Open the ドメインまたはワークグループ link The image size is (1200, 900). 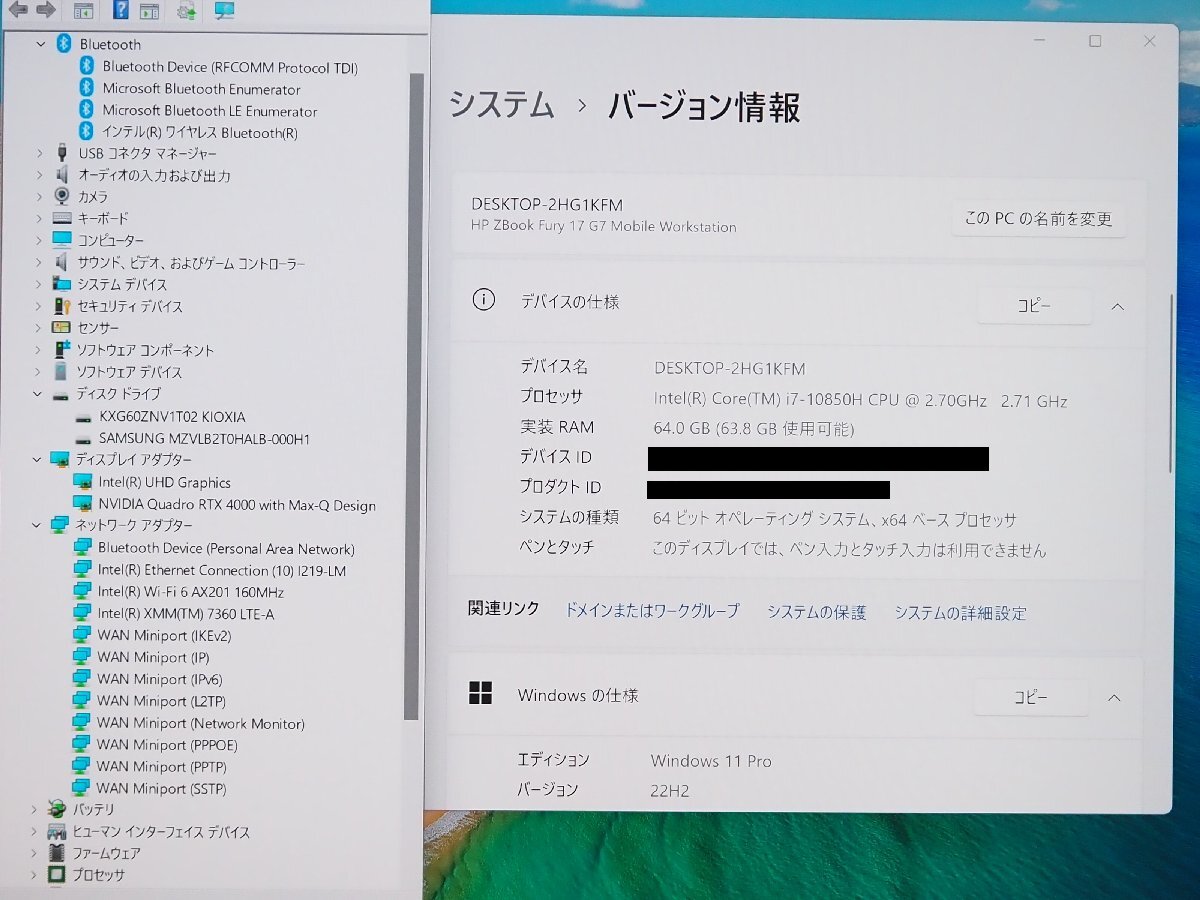652,611
